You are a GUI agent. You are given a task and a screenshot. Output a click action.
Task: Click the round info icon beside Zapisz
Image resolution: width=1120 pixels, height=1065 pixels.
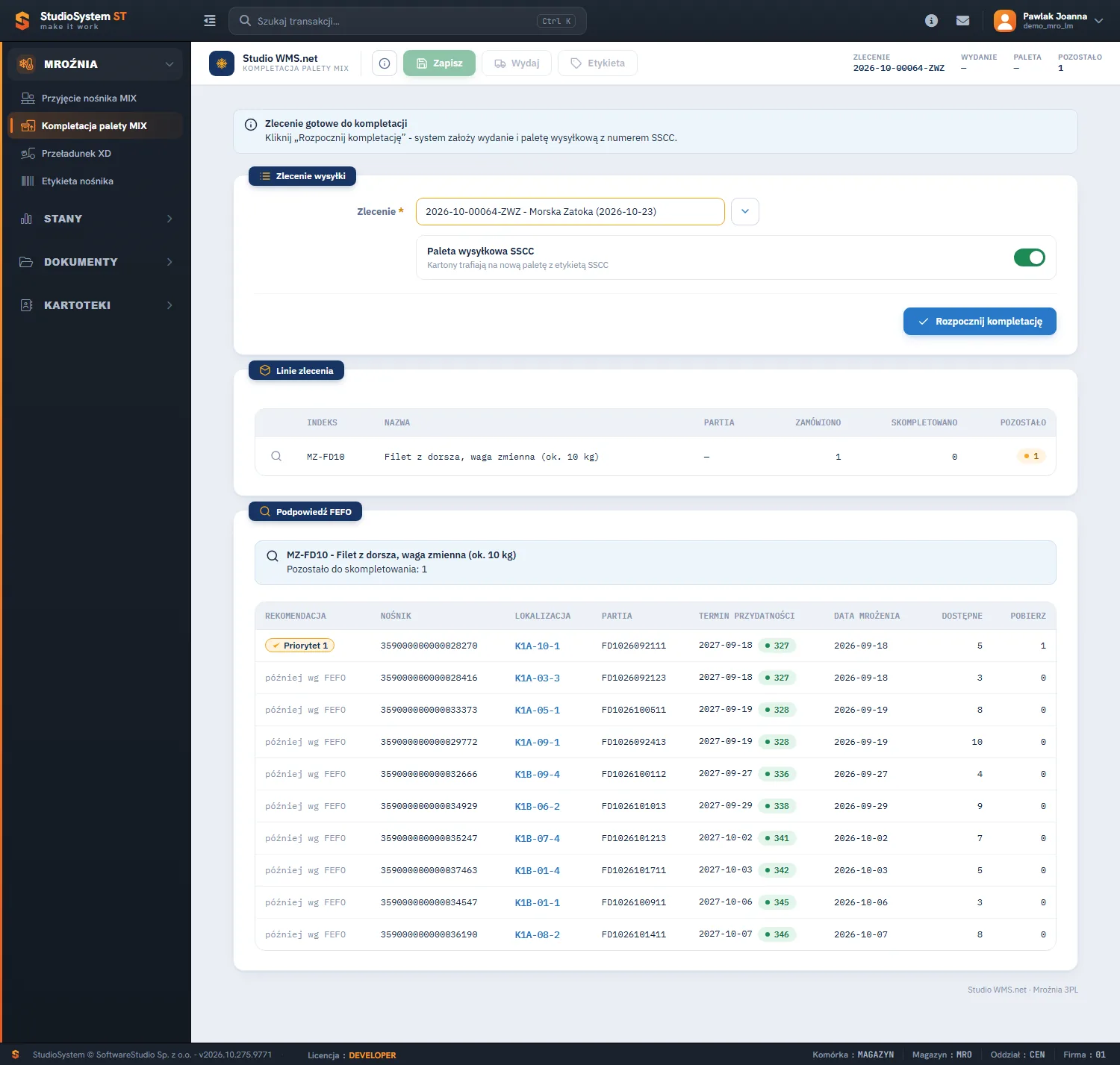coord(385,63)
